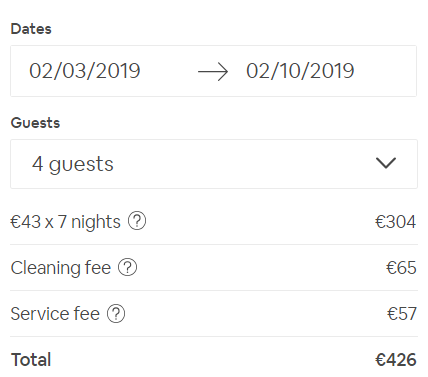Click the €57 service fee amount
The image size is (428, 377).
(x=402, y=314)
